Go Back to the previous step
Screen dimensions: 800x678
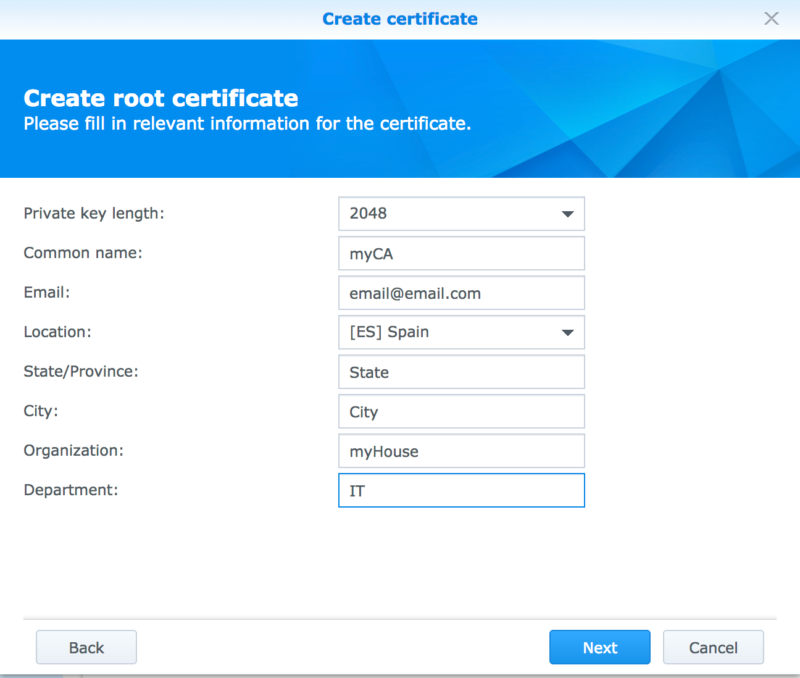coord(86,647)
